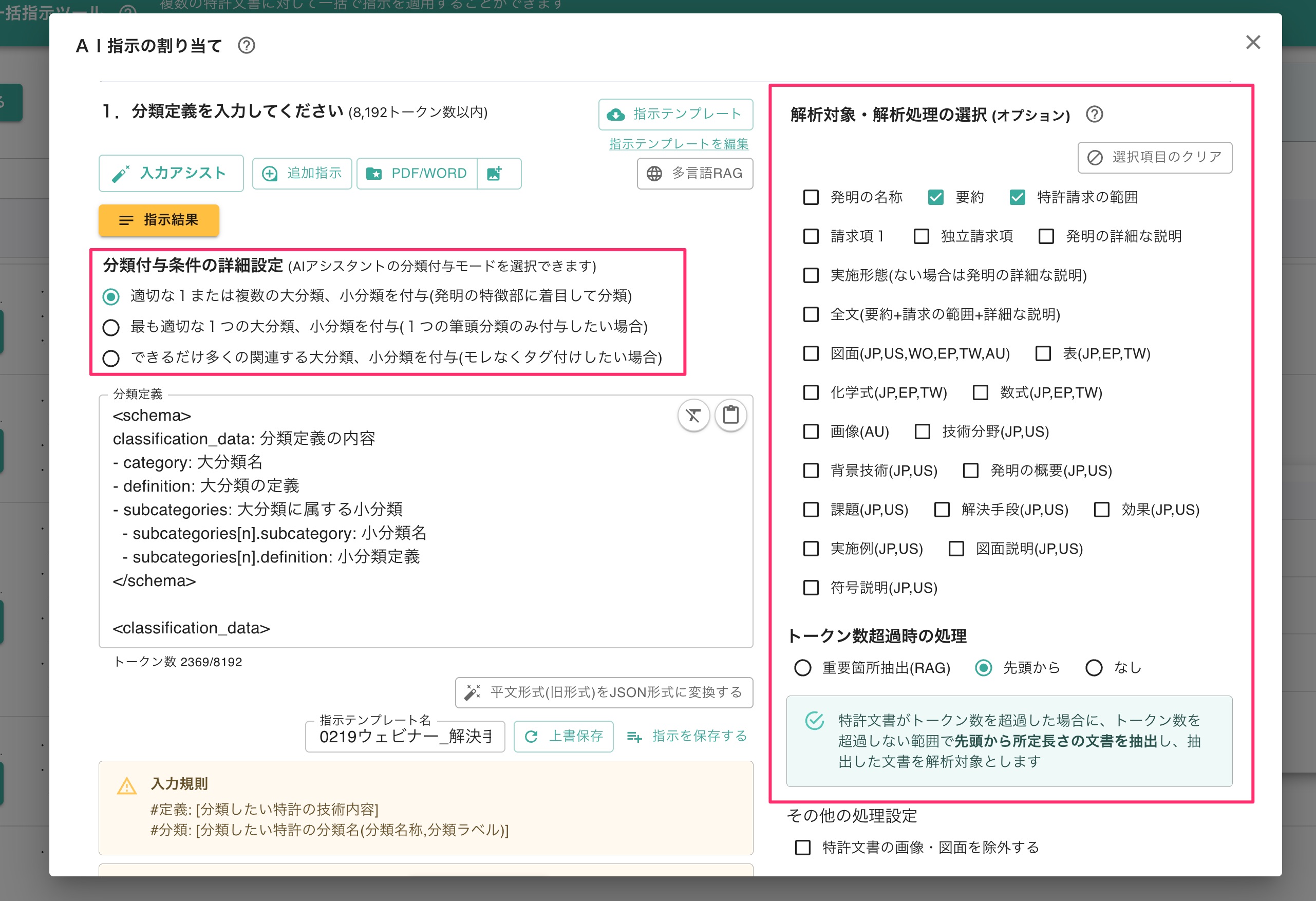Select 適切な1または複数の大分類 radio option

[111, 296]
